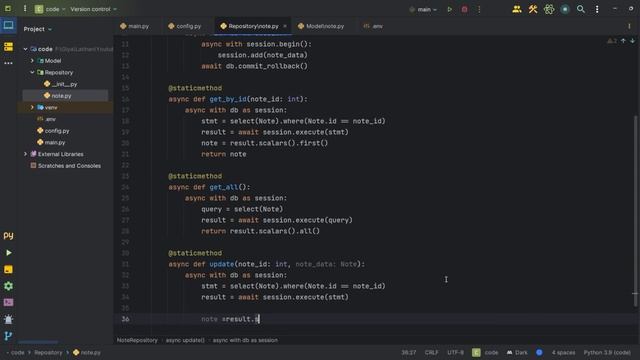
Task: Open main.py in project tree
Action: pyautogui.click(x=51, y=142)
